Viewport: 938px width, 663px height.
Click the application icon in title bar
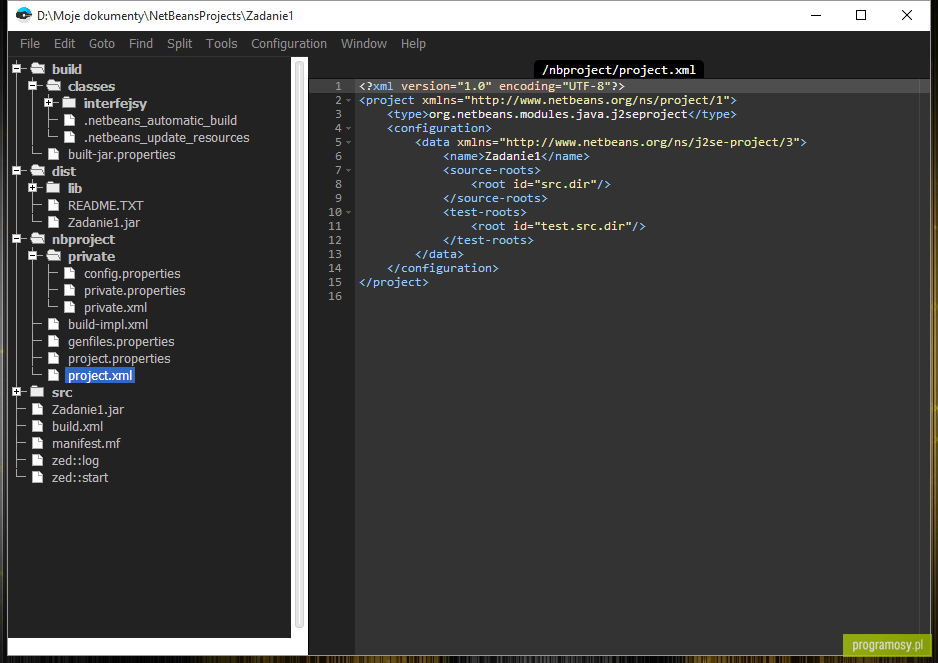point(23,15)
